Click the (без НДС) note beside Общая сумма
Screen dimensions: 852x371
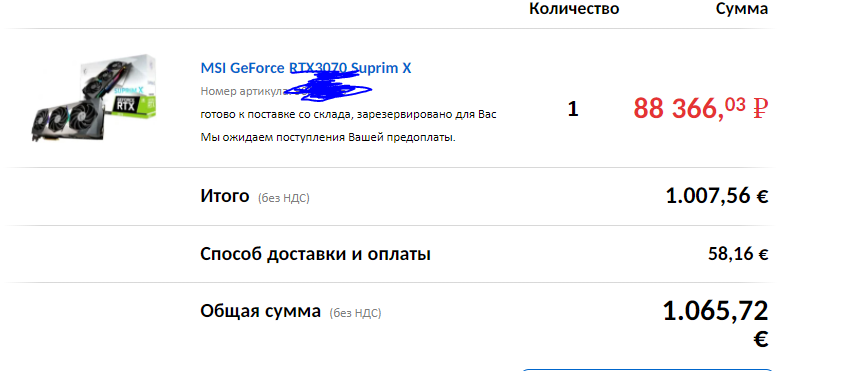tap(355, 313)
